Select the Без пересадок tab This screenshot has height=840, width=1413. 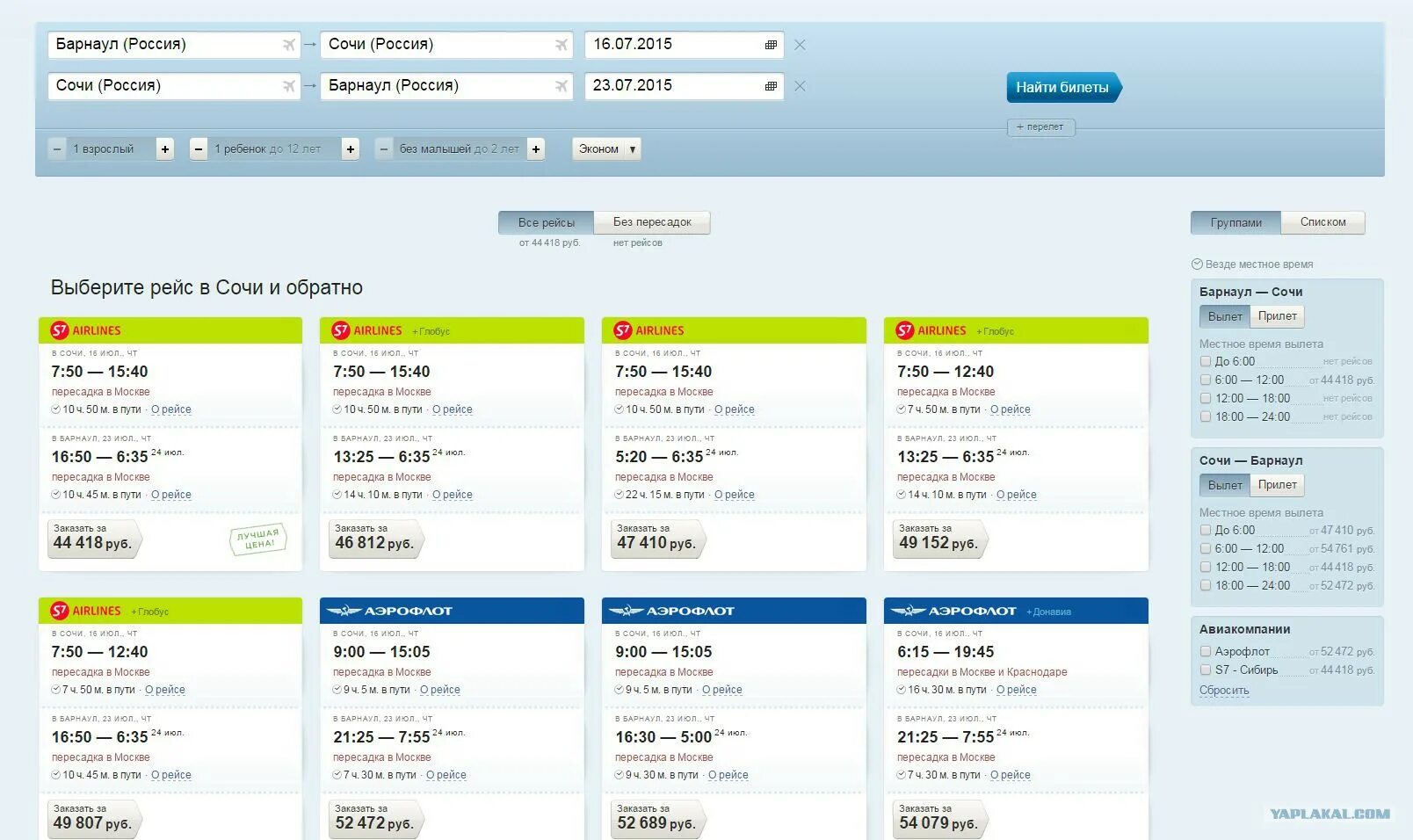[652, 222]
